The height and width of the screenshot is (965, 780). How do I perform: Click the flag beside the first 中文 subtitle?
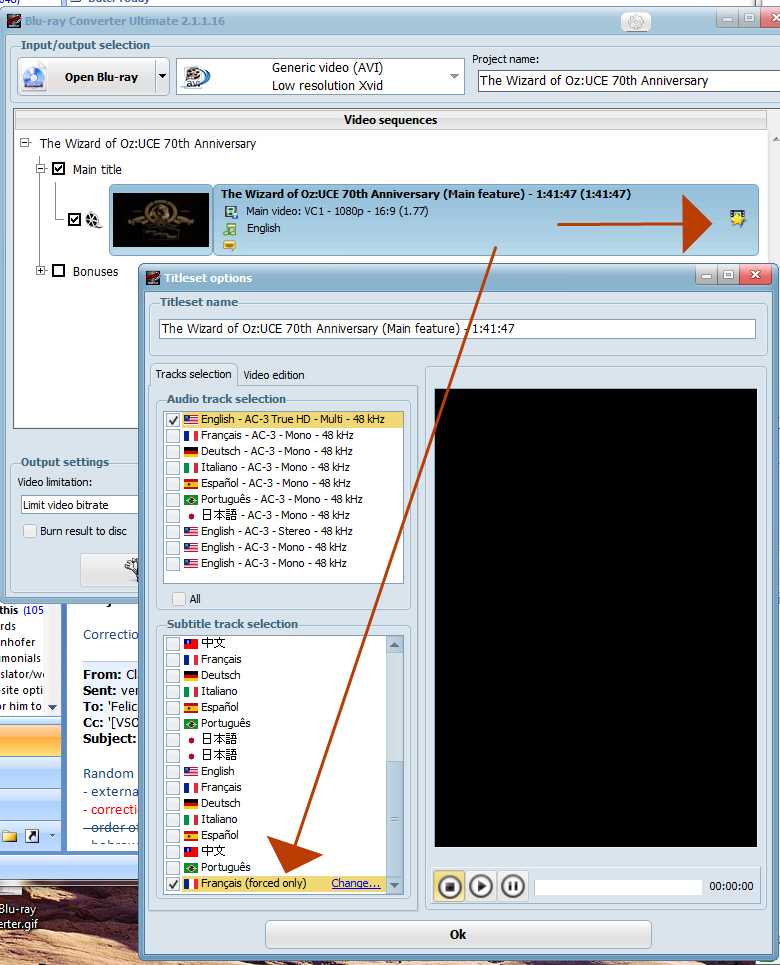coord(191,644)
